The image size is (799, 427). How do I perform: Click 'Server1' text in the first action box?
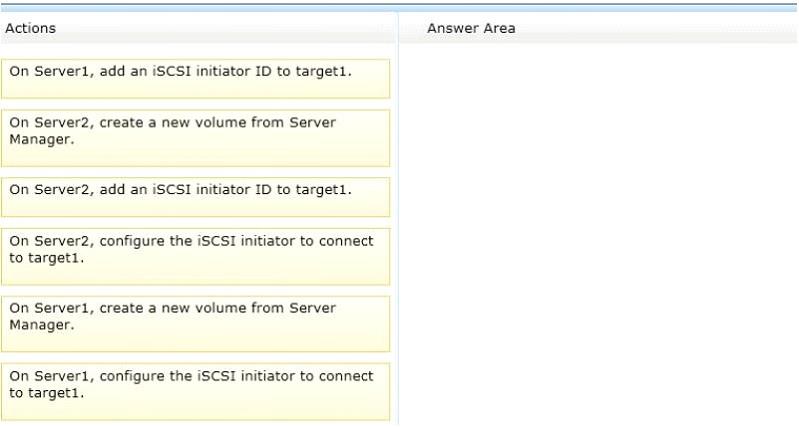pos(64,71)
